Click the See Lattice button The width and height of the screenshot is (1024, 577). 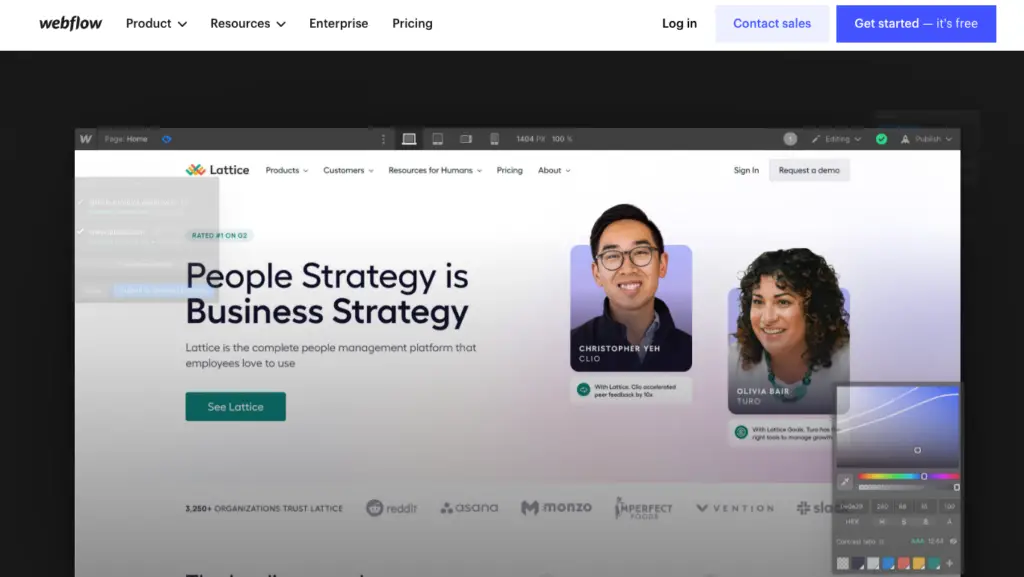236,407
